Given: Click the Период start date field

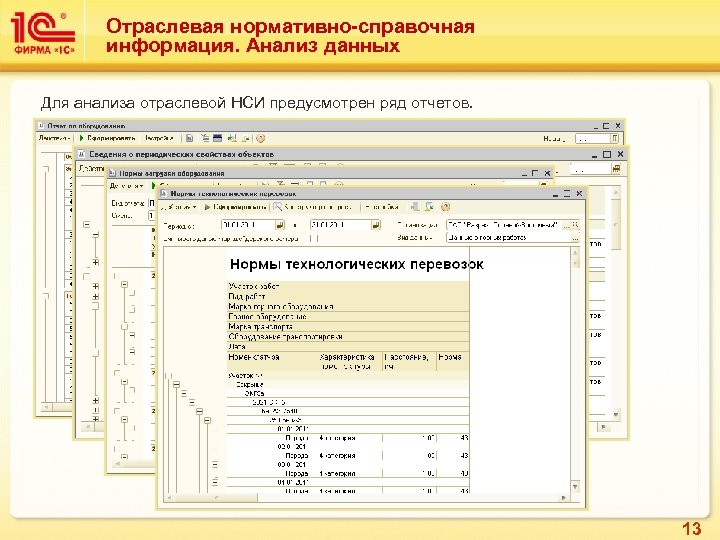Looking at the screenshot, I should pyautogui.click(x=248, y=225).
